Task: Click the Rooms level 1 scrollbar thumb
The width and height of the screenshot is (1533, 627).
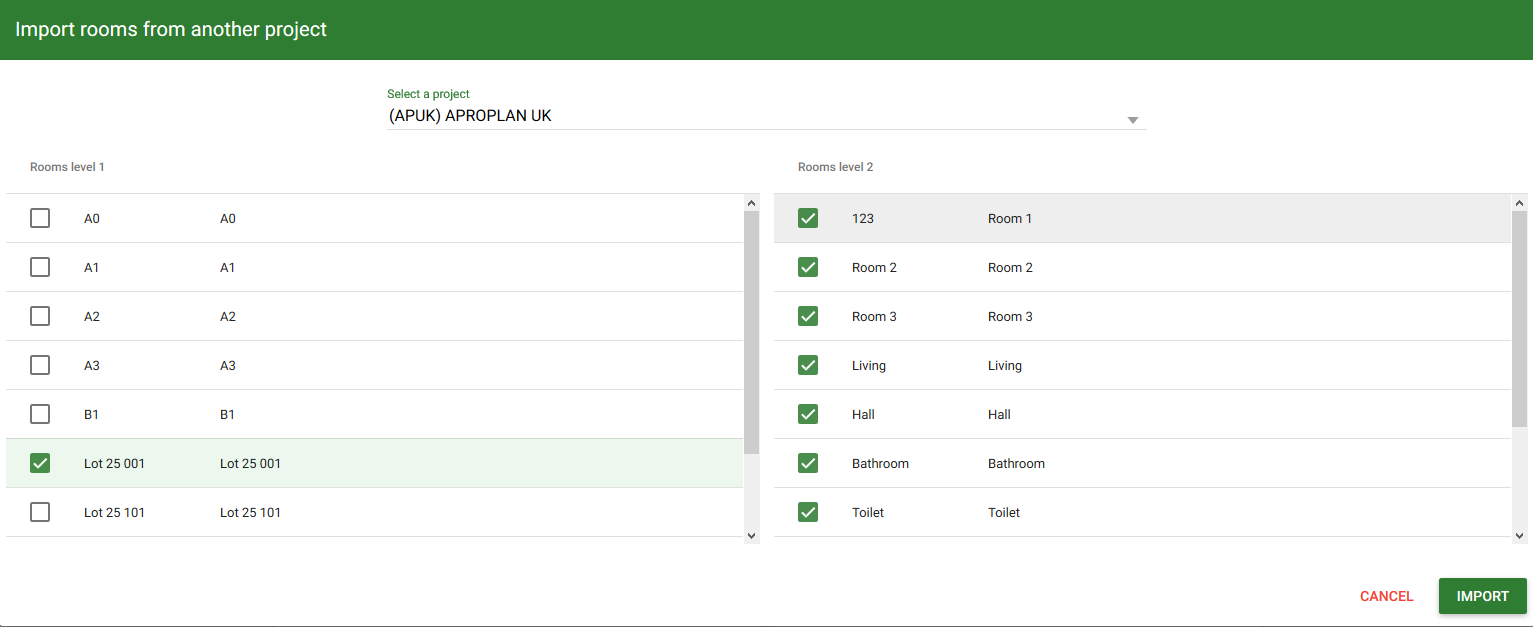Action: click(752, 333)
